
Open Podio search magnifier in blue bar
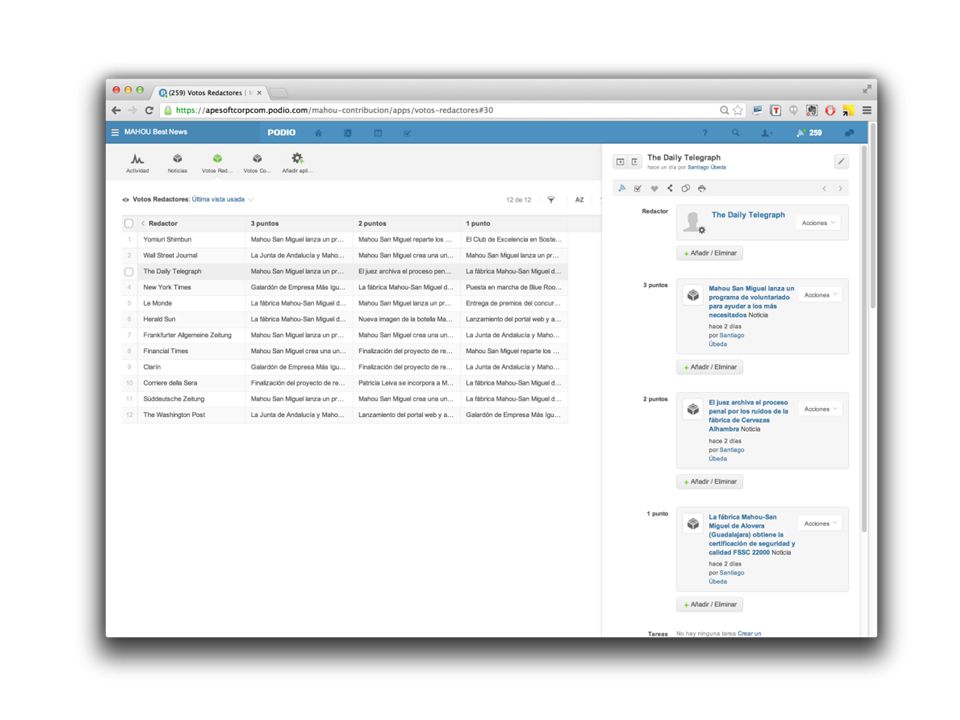(x=735, y=133)
